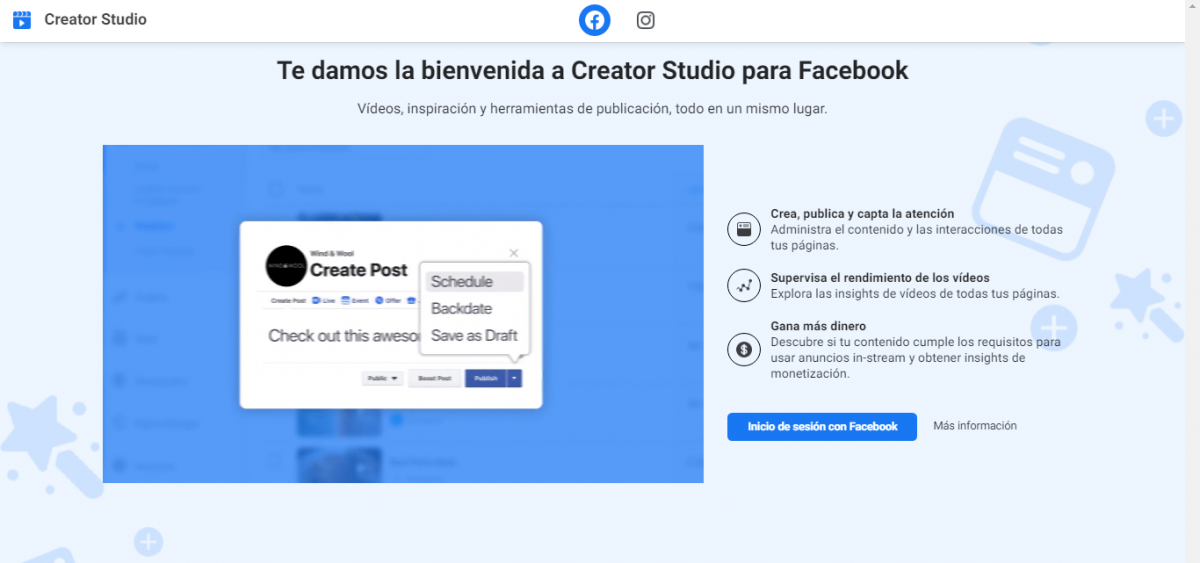The image size is (1200, 563).
Task: Open the 'Más información' link
Action: 975,426
